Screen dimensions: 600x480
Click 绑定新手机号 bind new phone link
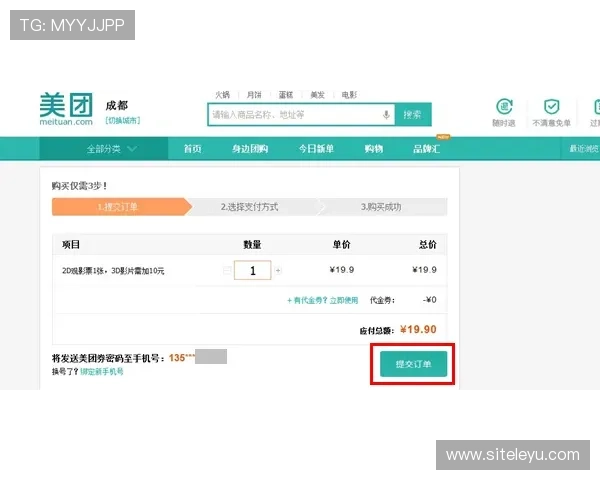(x=102, y=371)
